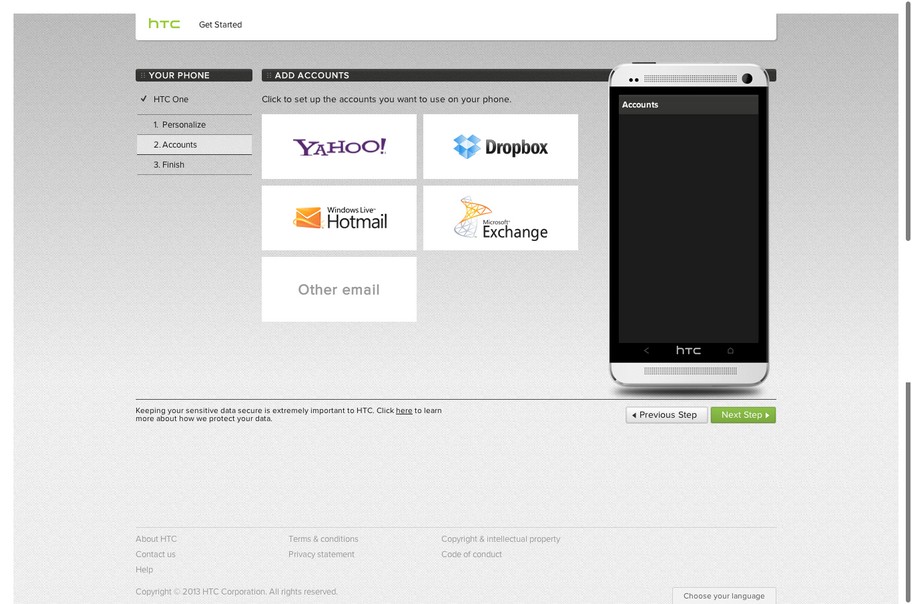Viewport: 912px width, 604px height.
Task: View Terms & conditions
Action: coord(323,539)
